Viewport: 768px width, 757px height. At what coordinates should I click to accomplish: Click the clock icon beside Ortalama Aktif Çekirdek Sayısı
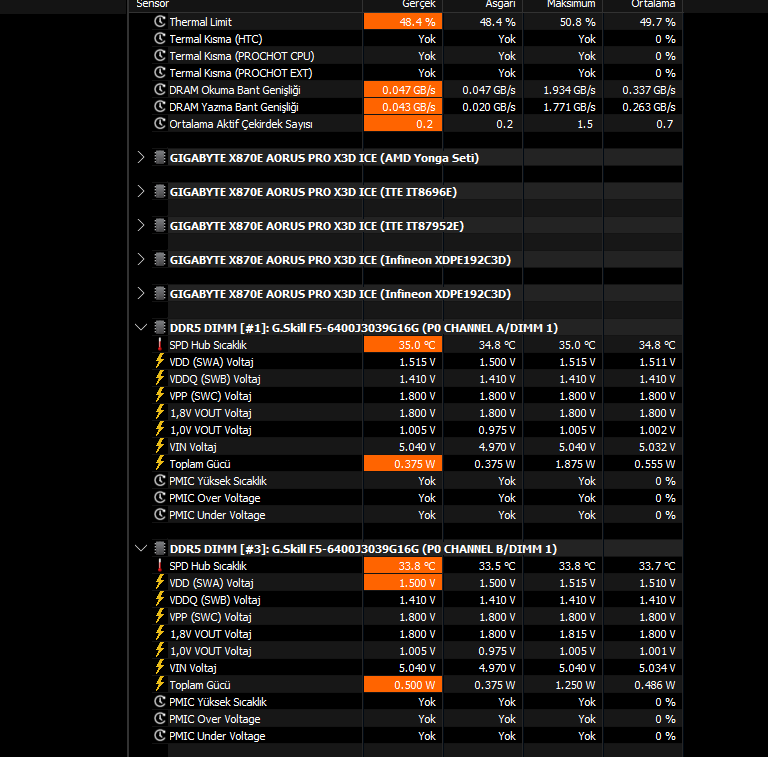[160, 124]
